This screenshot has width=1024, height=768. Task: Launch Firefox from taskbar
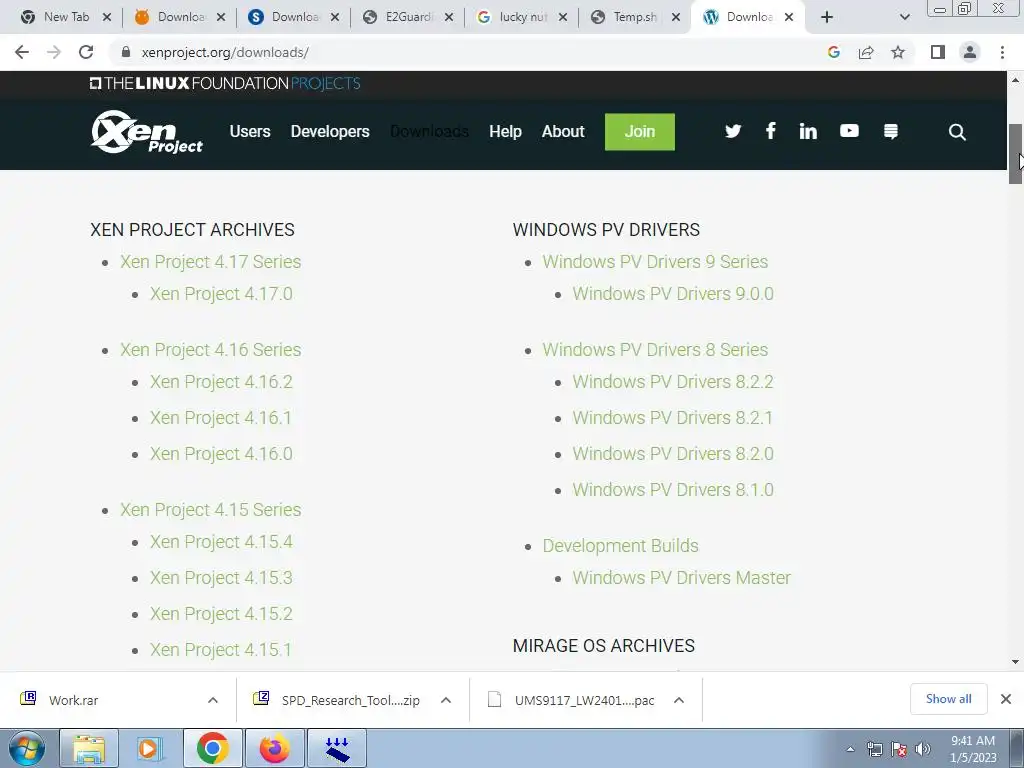tap(275, 748)
